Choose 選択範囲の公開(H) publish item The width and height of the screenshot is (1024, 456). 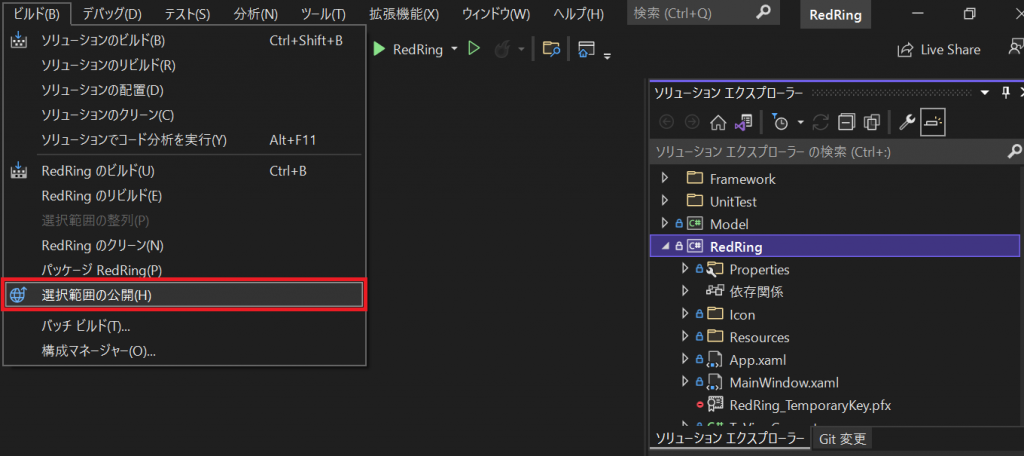[184, 295]
